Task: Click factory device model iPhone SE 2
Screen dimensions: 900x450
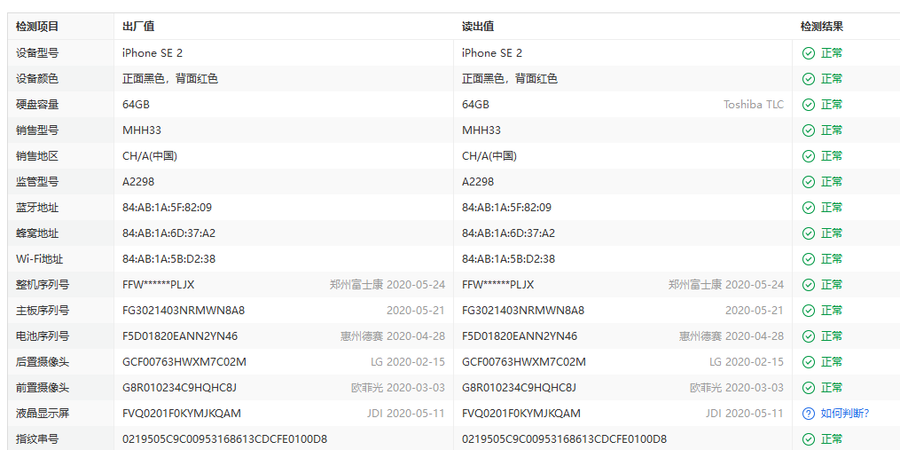Action: click(153, 53)
